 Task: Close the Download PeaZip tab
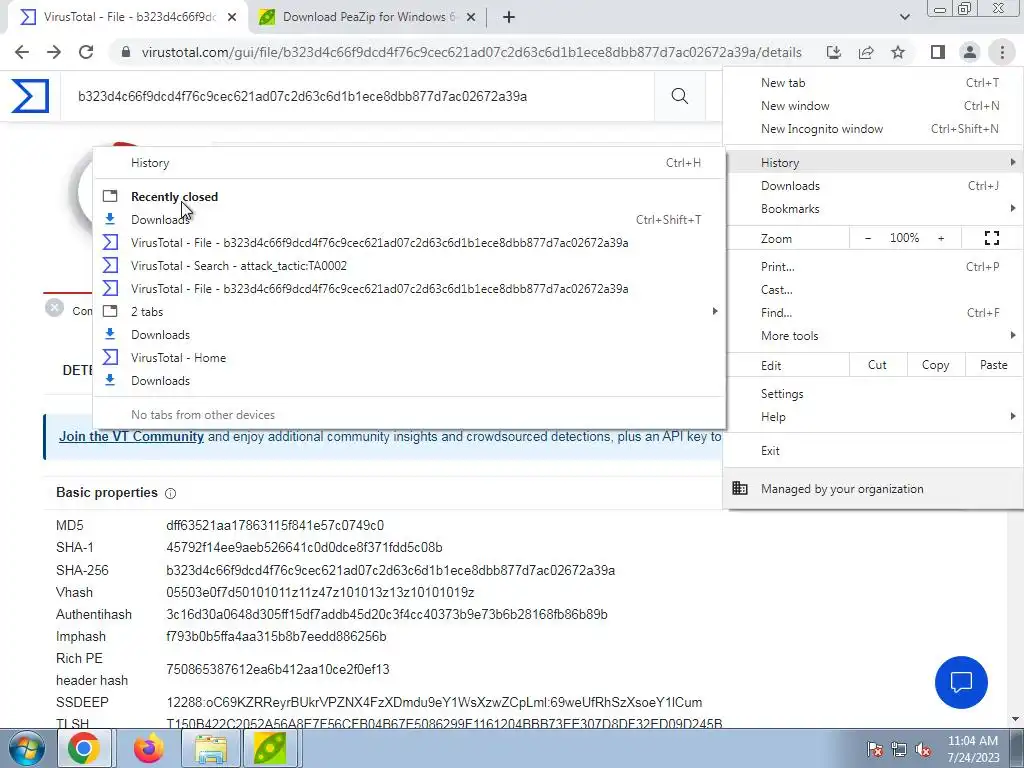click(471, 18)
